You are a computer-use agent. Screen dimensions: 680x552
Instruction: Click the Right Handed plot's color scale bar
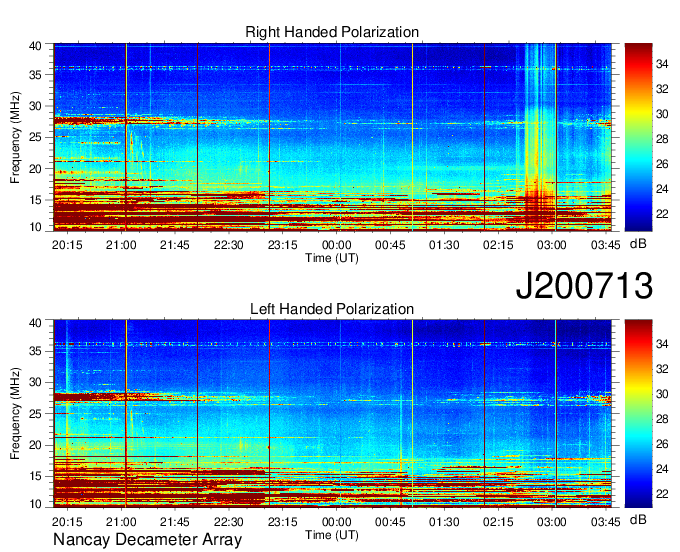(638, 137)
